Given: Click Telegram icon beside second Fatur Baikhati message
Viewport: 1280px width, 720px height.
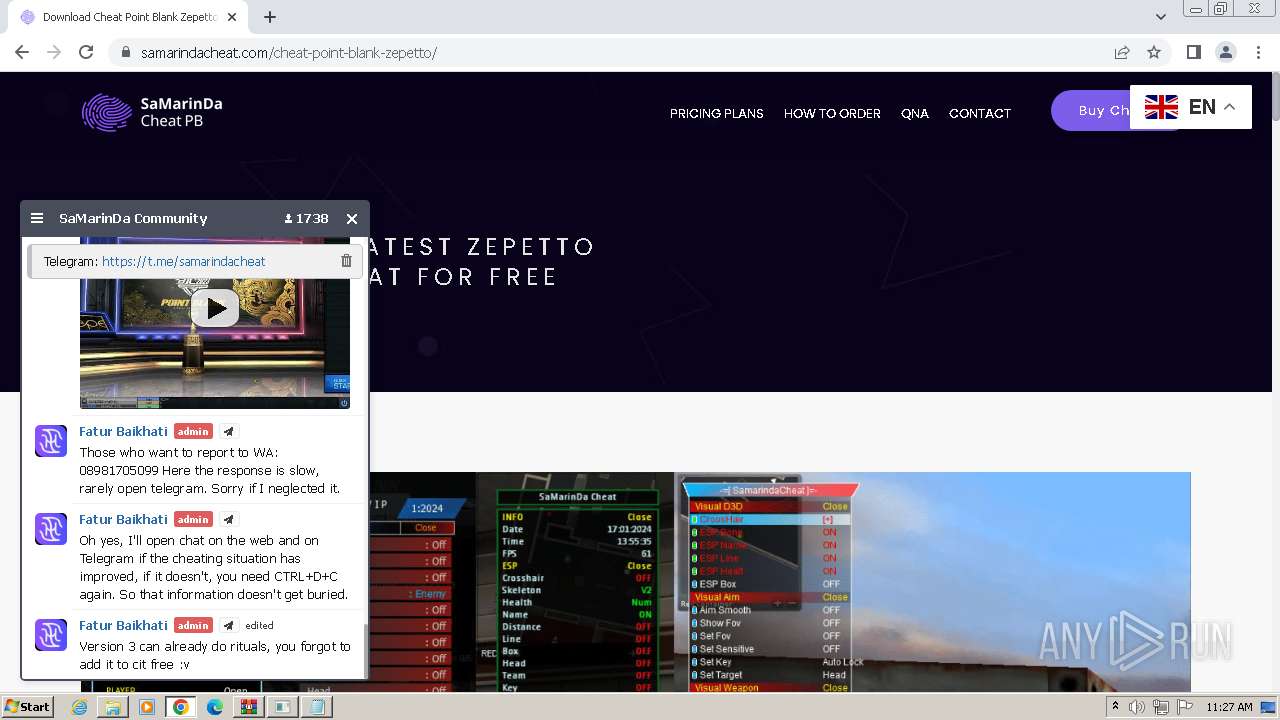Looking at the screenshot, I should point(228,520).
